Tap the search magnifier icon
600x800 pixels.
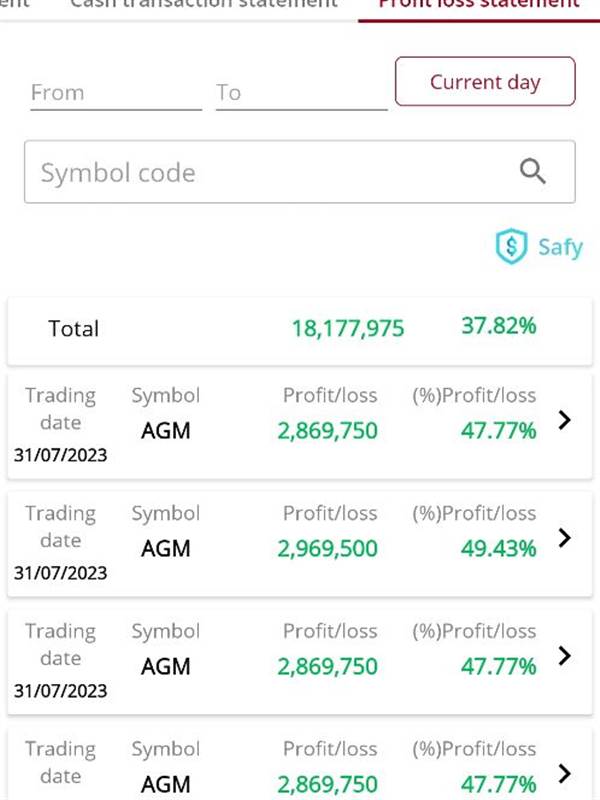click(x=533, y=171)
